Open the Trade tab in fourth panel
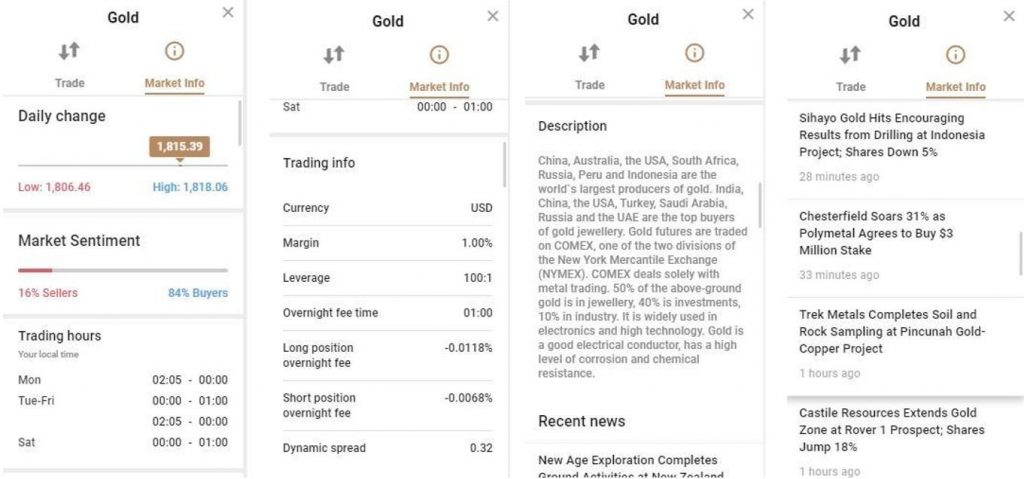Screen dimensions: 1024x479 point(851,87)
